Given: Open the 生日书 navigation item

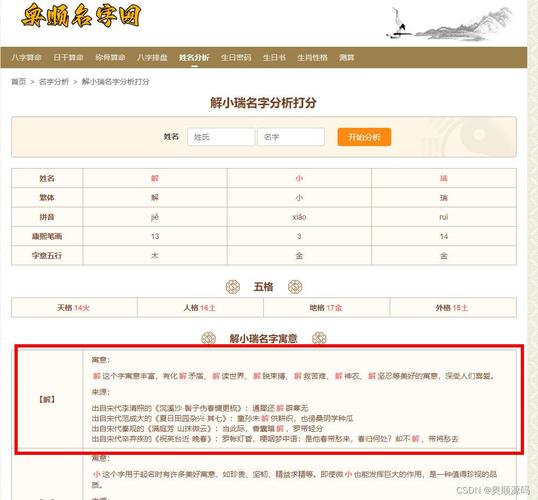Looking at the screenshot, I should pyautogui.click(x=274, y=57).
